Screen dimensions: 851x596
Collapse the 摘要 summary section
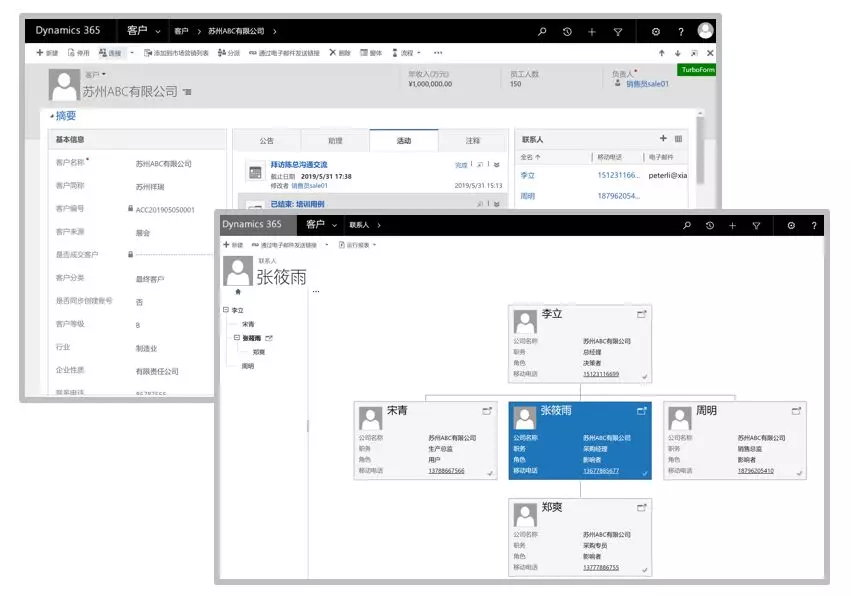click(x=52, y=116)
